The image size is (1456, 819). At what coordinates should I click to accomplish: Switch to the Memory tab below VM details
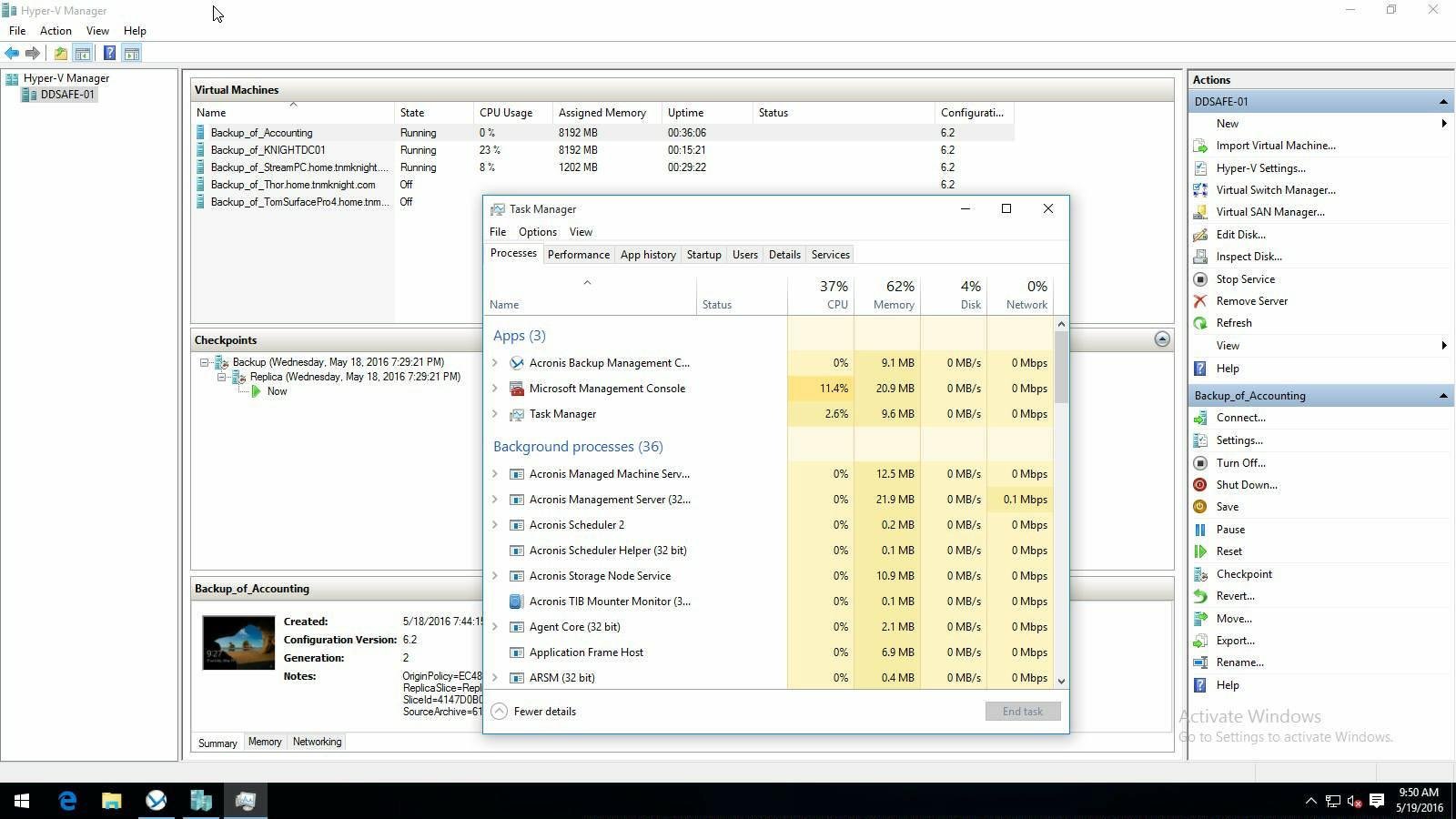pos(265,743)
